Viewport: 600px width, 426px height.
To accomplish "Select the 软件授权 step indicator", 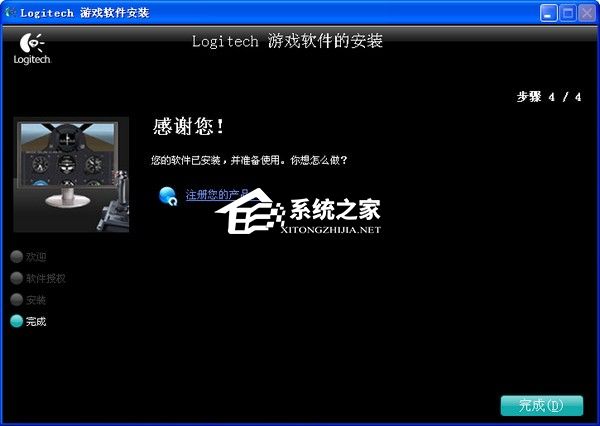I will 38,278.
